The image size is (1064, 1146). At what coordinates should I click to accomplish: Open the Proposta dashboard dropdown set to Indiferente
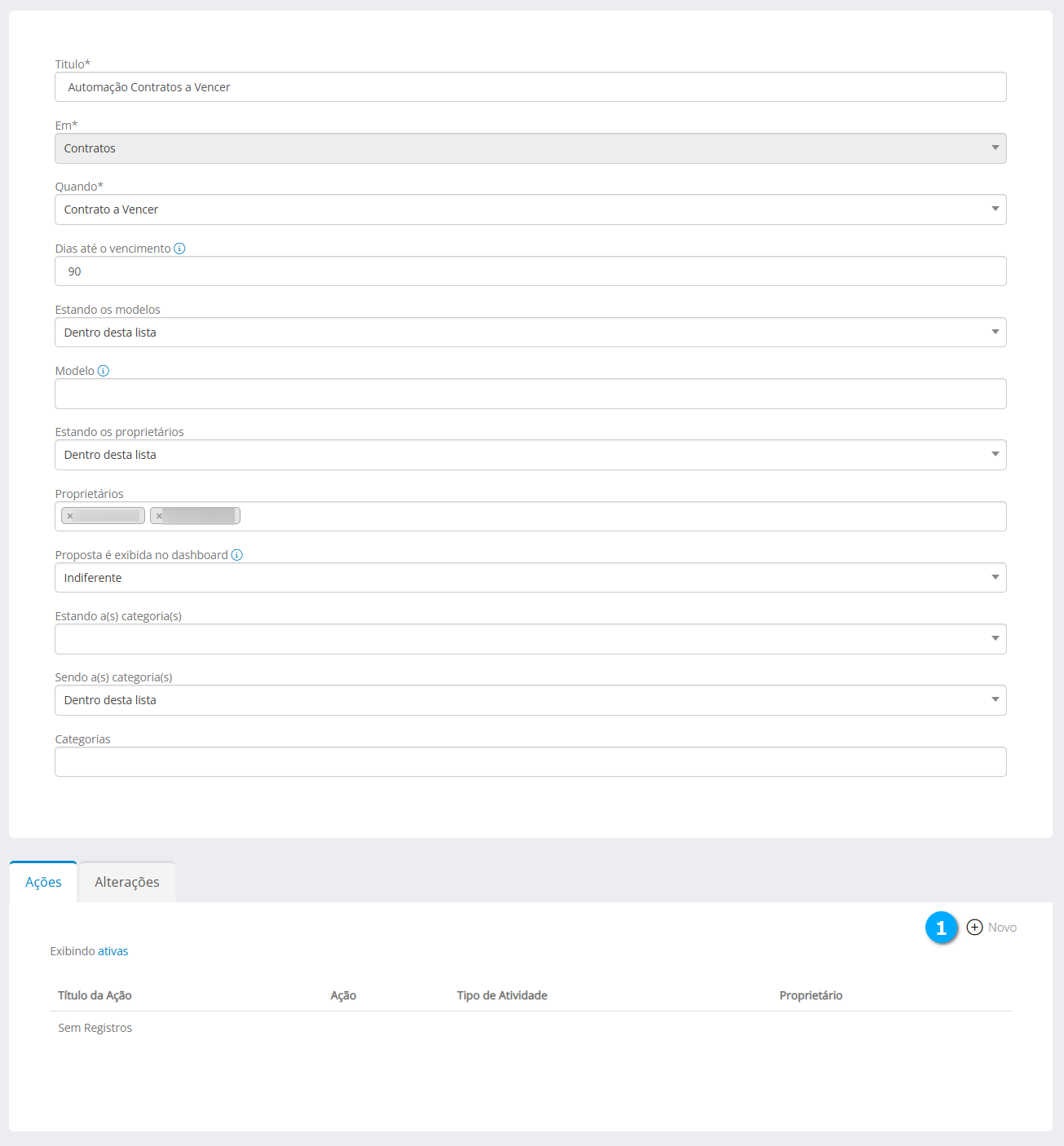click(x=530, y=578)
